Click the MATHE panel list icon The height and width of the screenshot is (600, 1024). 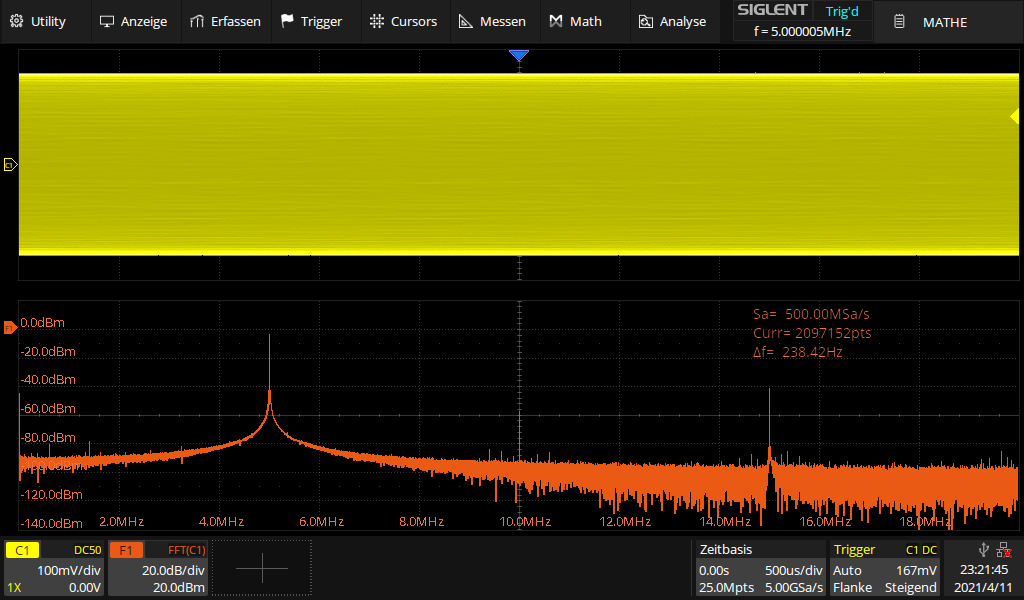click(x=899, y=22)
